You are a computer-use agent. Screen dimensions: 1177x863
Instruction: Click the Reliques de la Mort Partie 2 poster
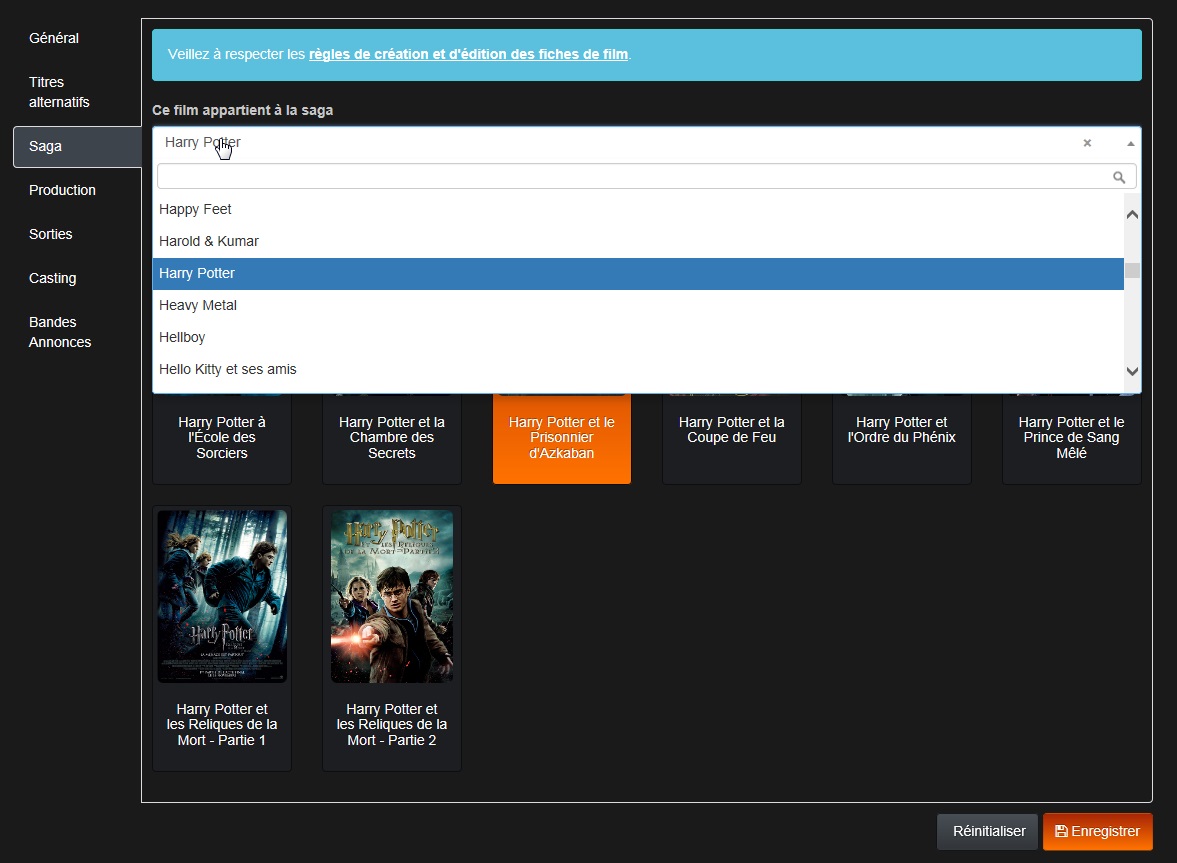point(392,597)
